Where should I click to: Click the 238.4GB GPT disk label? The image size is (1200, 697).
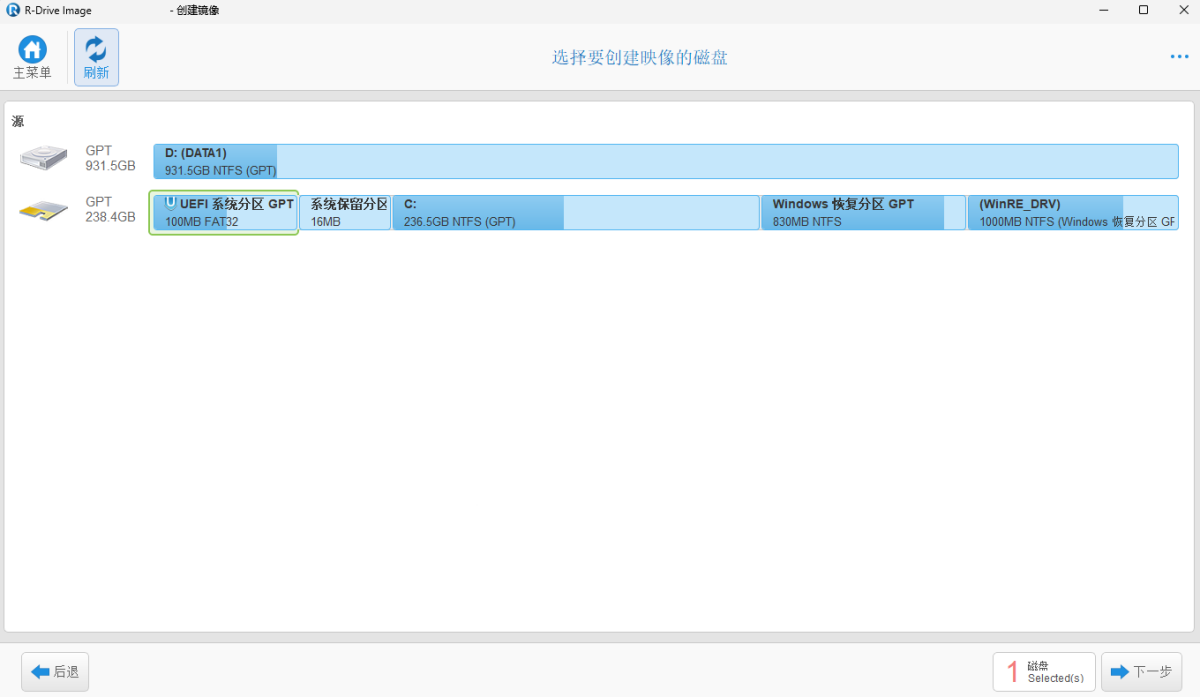[110, 209]
